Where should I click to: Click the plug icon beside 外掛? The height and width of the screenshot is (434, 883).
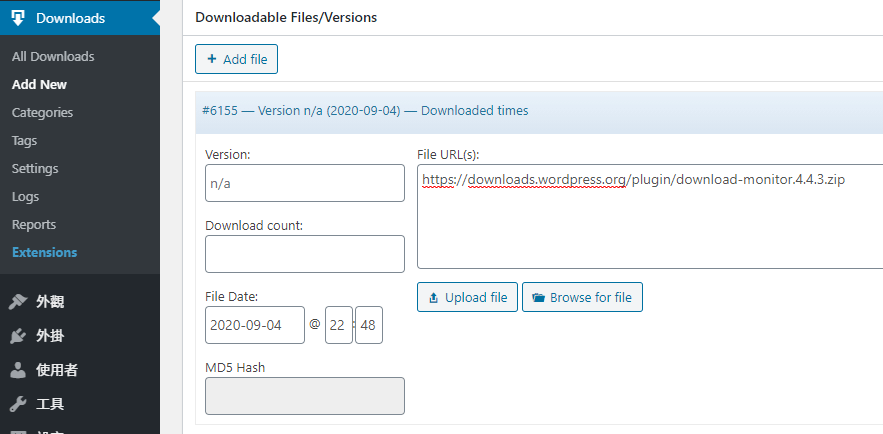(x=18, y=337)
